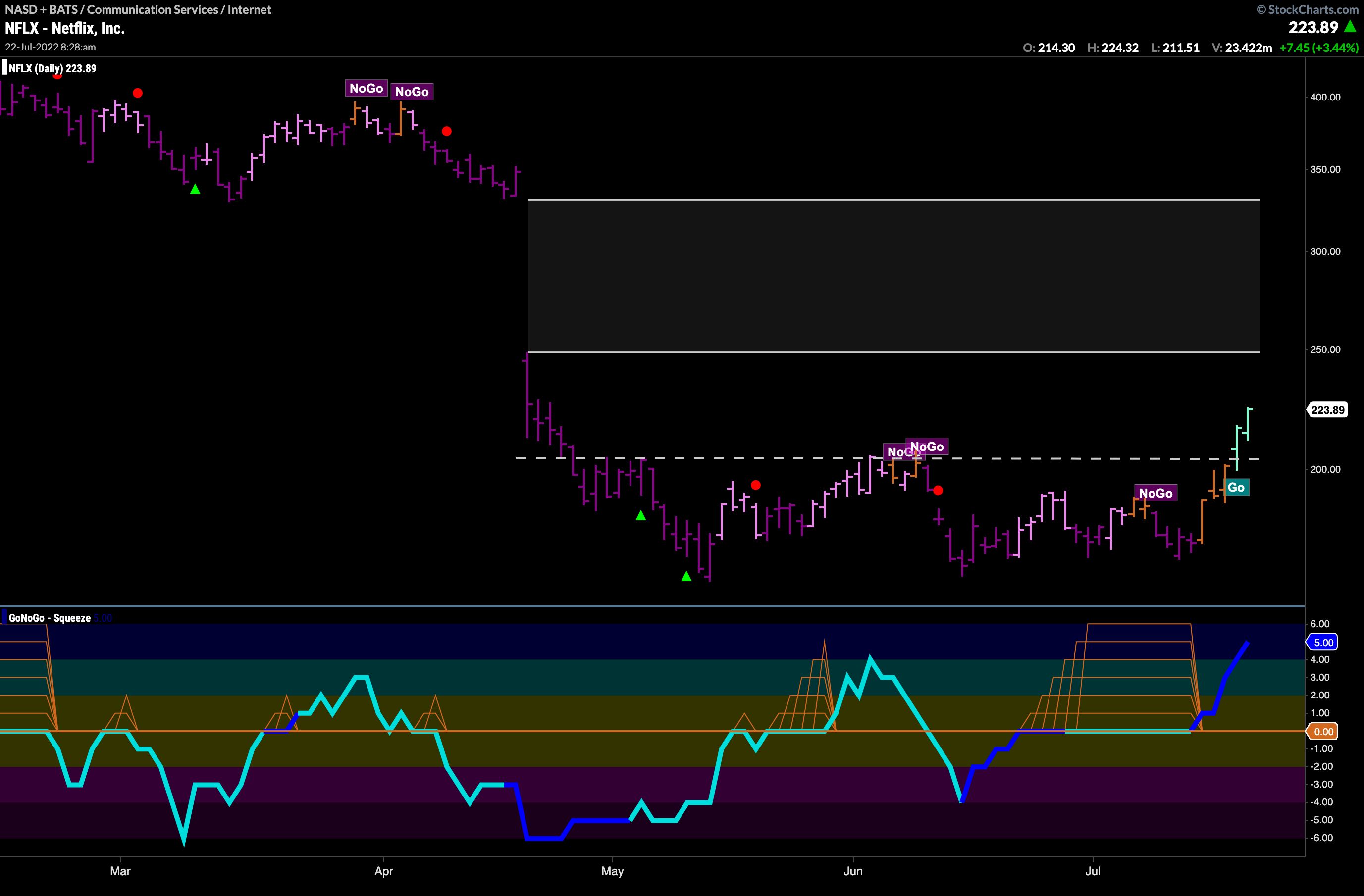Click the -6.00 squeeze axis label
The height and width of the screenshot is (896, 1364).
pos(1321,838)
